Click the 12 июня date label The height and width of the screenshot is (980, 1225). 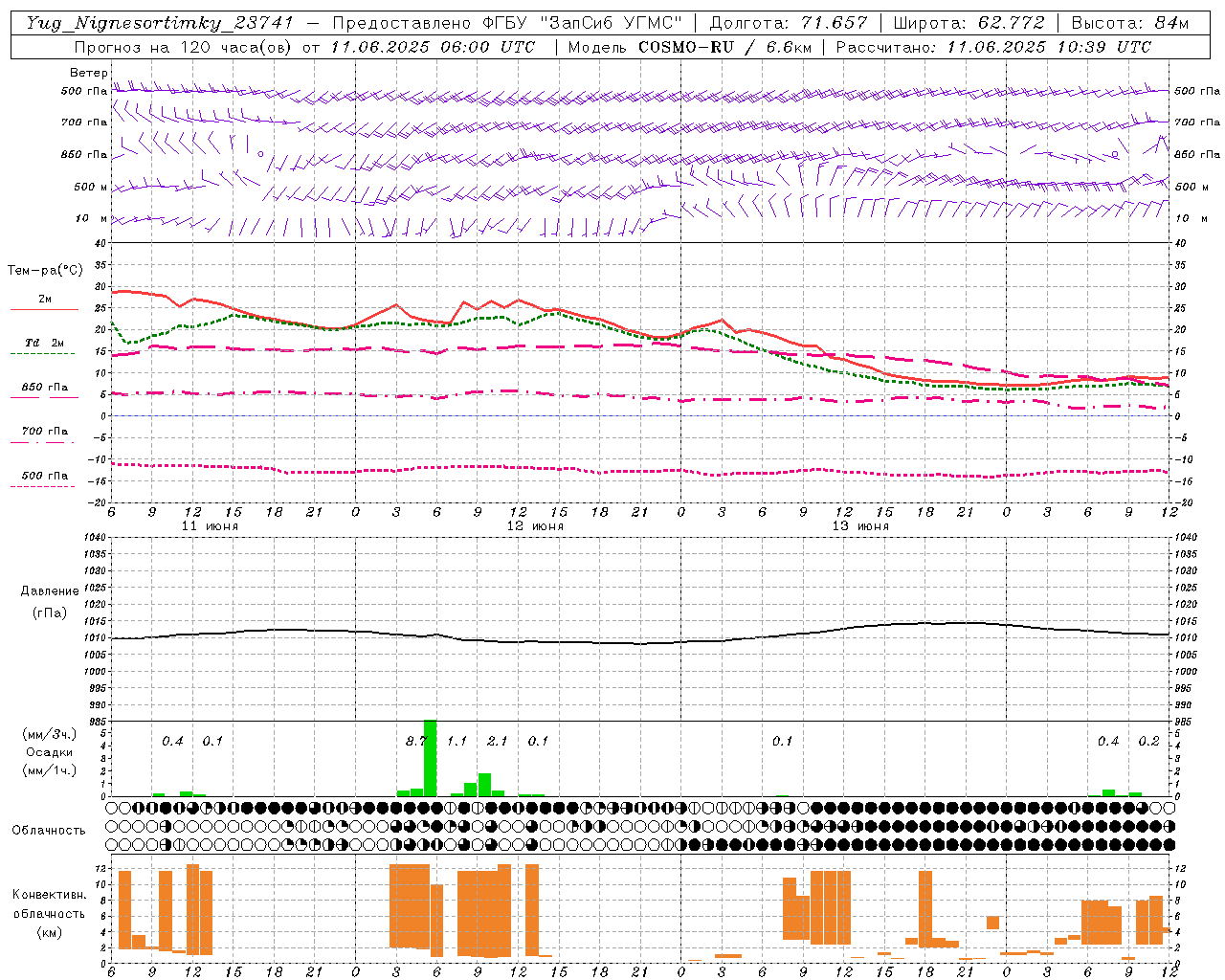(x=535, y=526)
